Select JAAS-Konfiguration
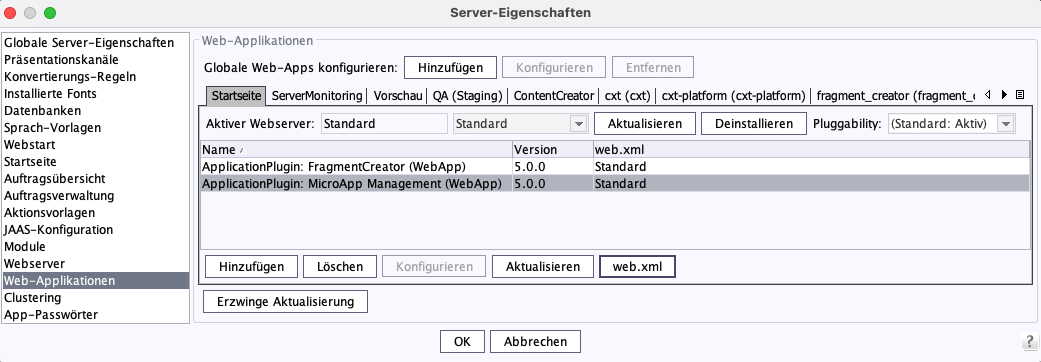Viewport: 1041px width, 362px height. coord(96,229)
